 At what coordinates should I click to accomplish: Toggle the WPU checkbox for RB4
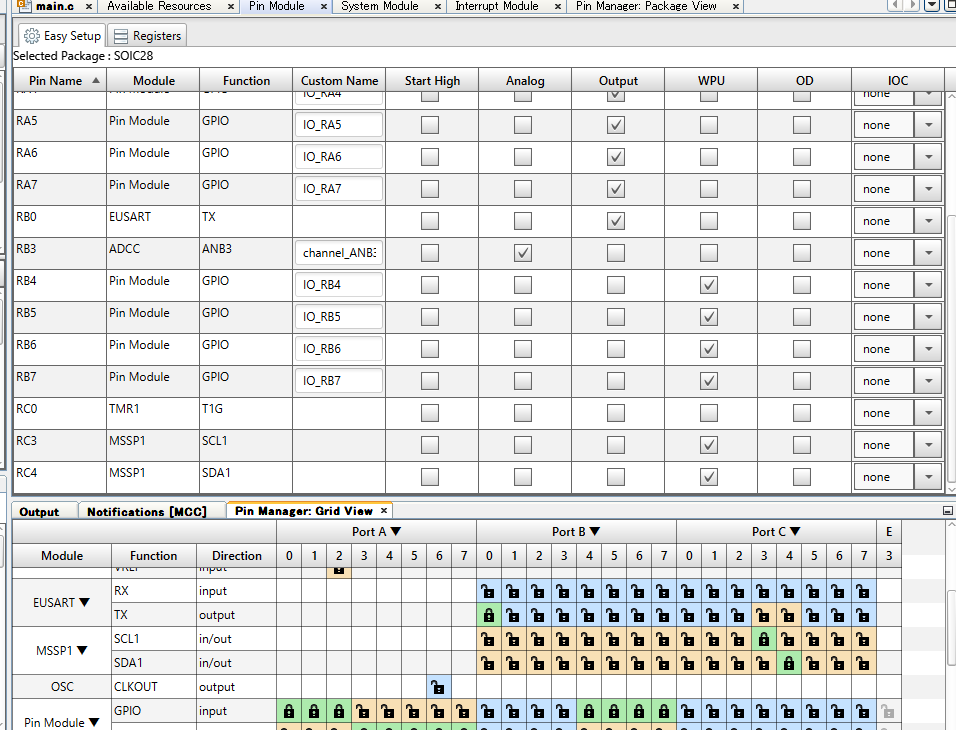click(x=709, y=285)
